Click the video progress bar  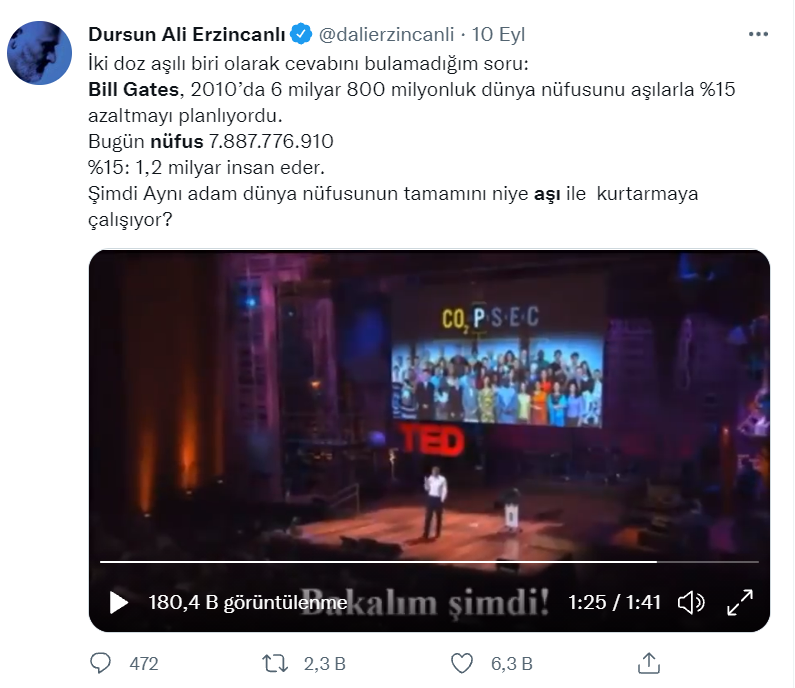point(429,562)
